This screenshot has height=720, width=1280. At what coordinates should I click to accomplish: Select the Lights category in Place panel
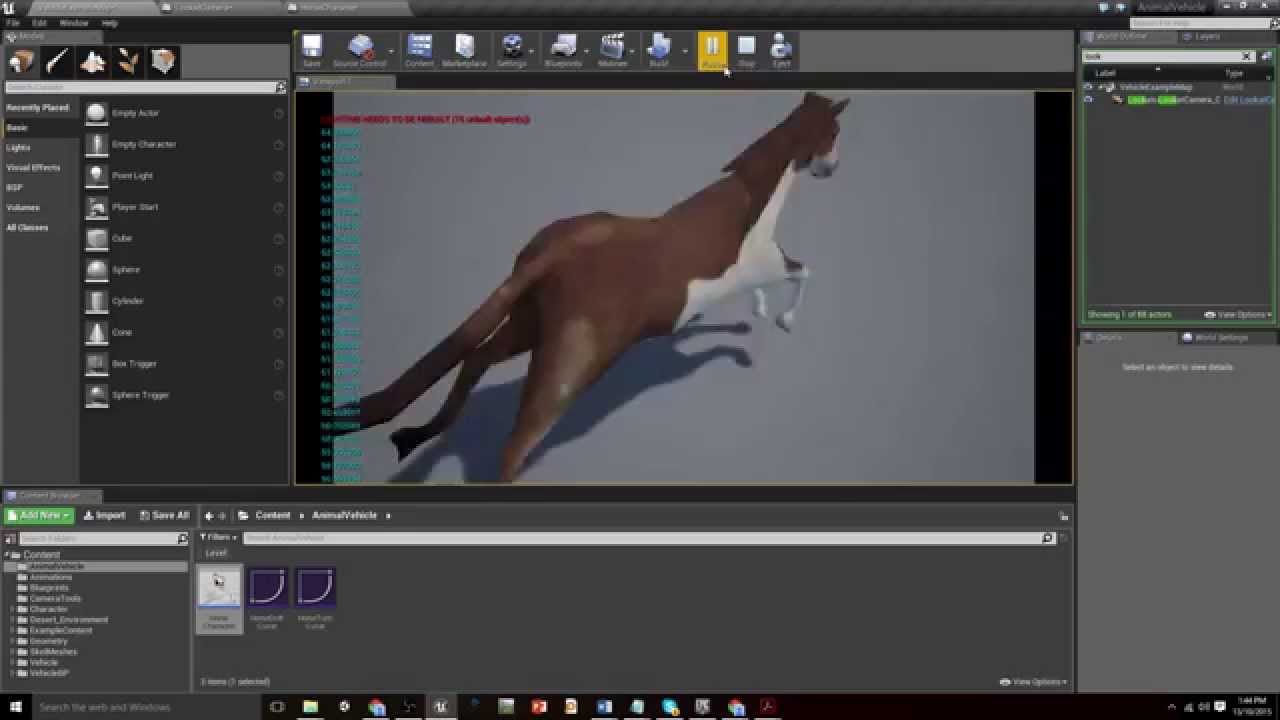[18, 147]
